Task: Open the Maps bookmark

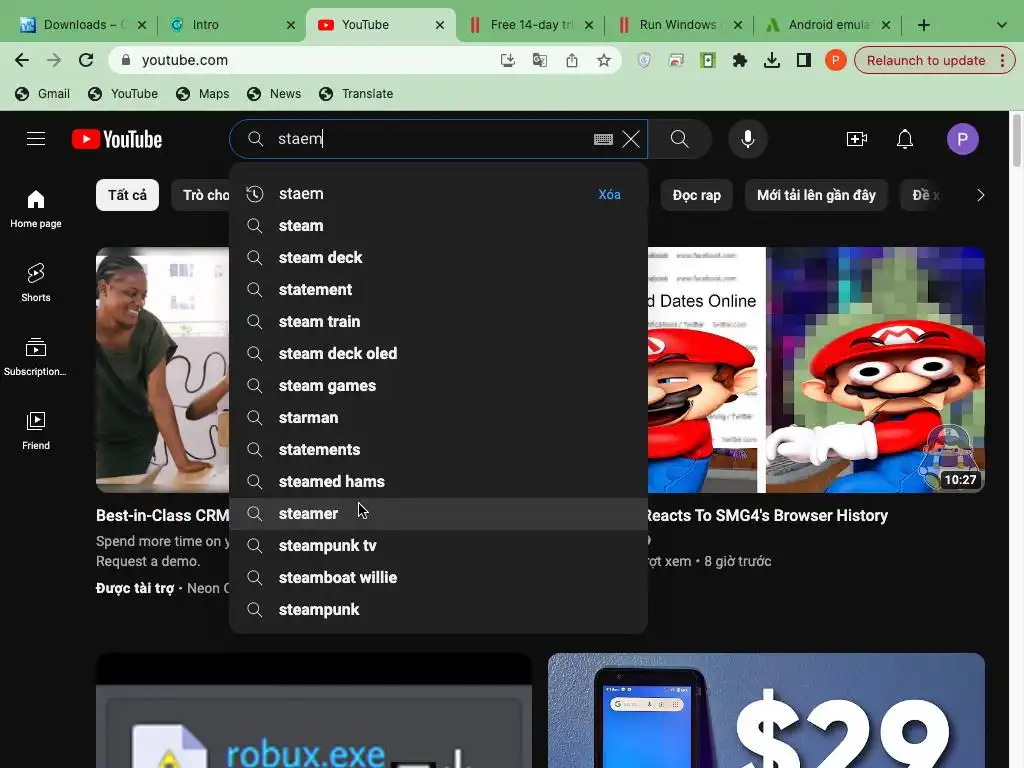Action: click(202, 93)
